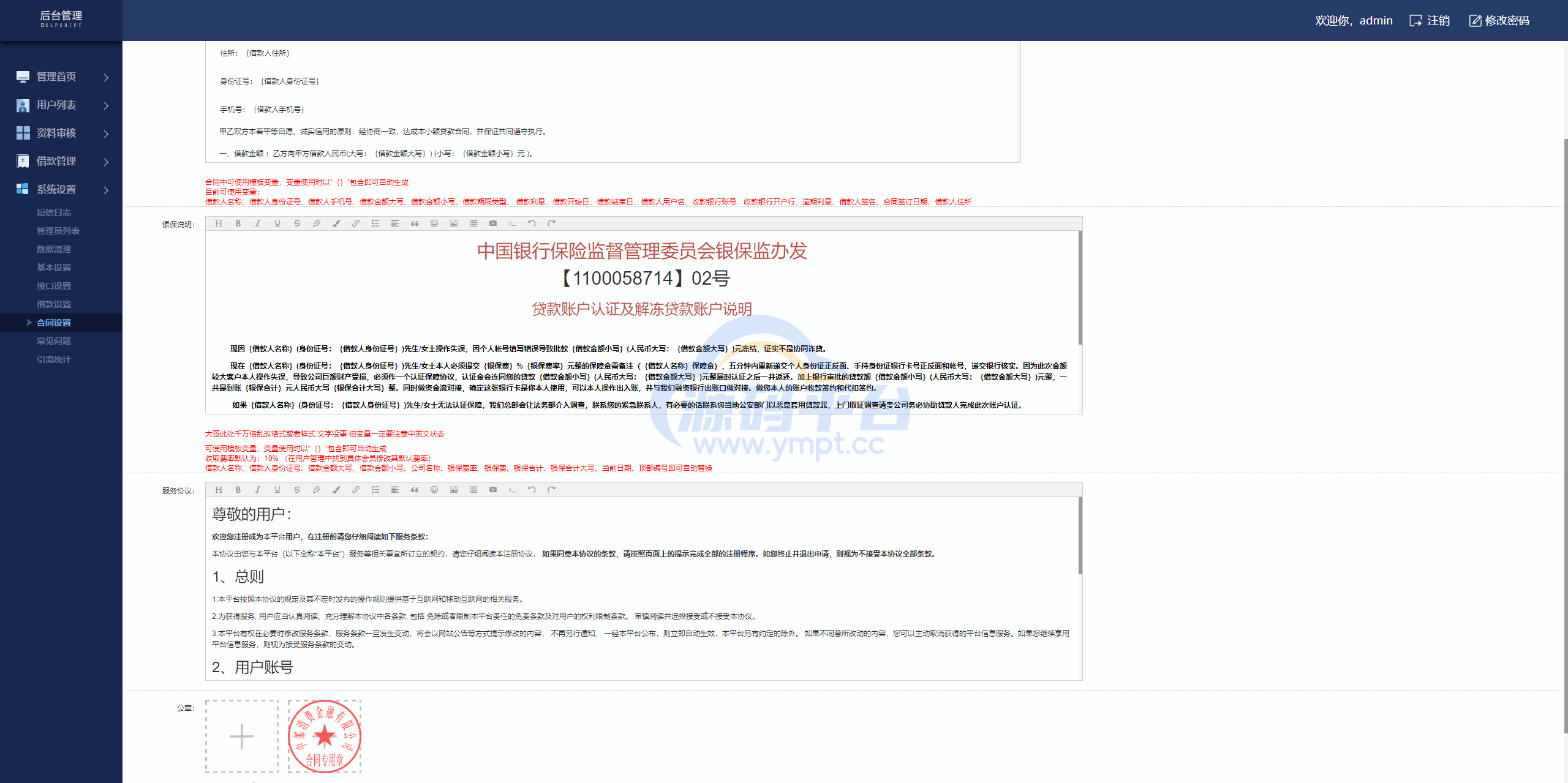
Task: Insert code block in 银保说明 editor toolbar
Action: pyautogui.click(x=513, y=223)
